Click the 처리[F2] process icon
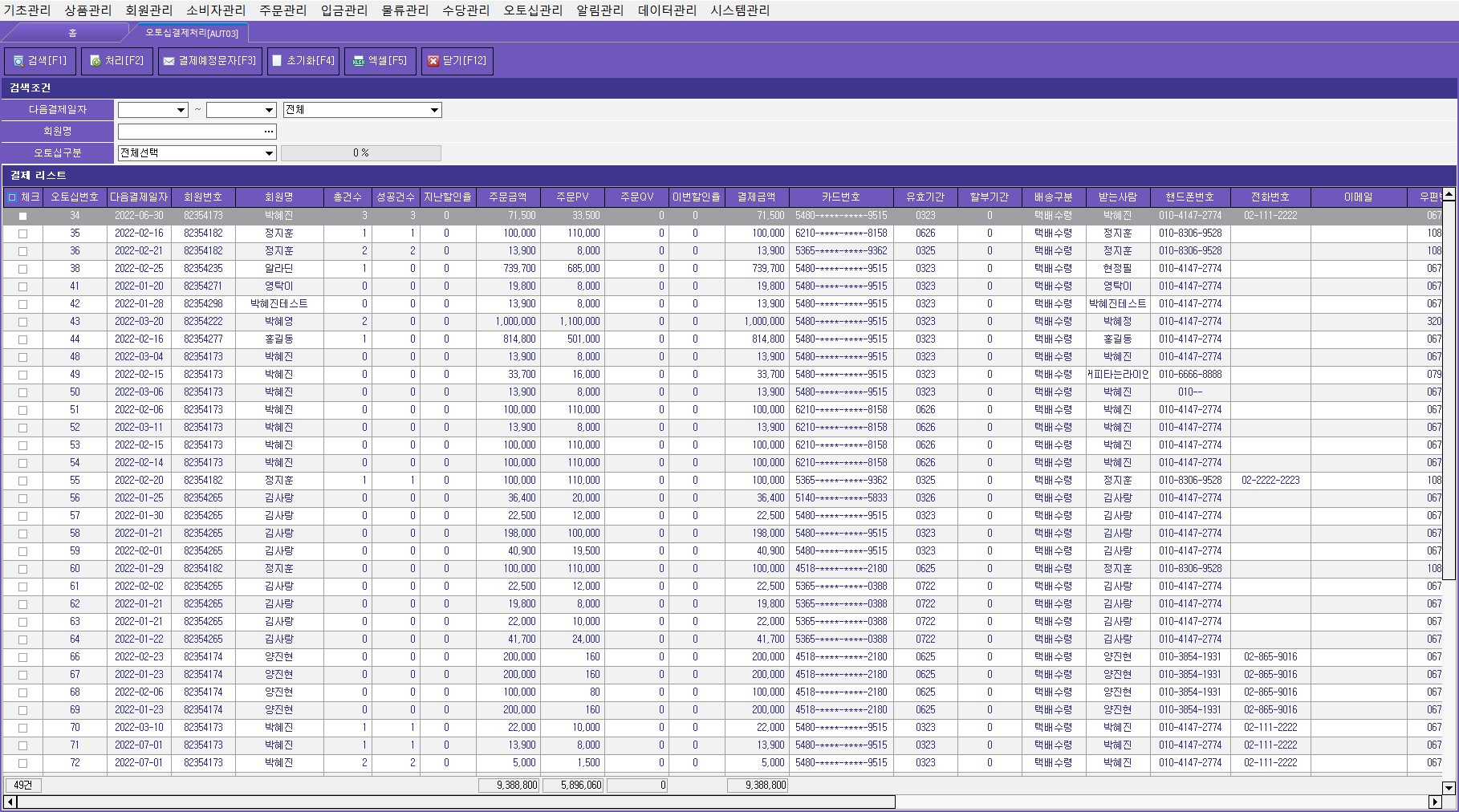 [x=96, y=61]
